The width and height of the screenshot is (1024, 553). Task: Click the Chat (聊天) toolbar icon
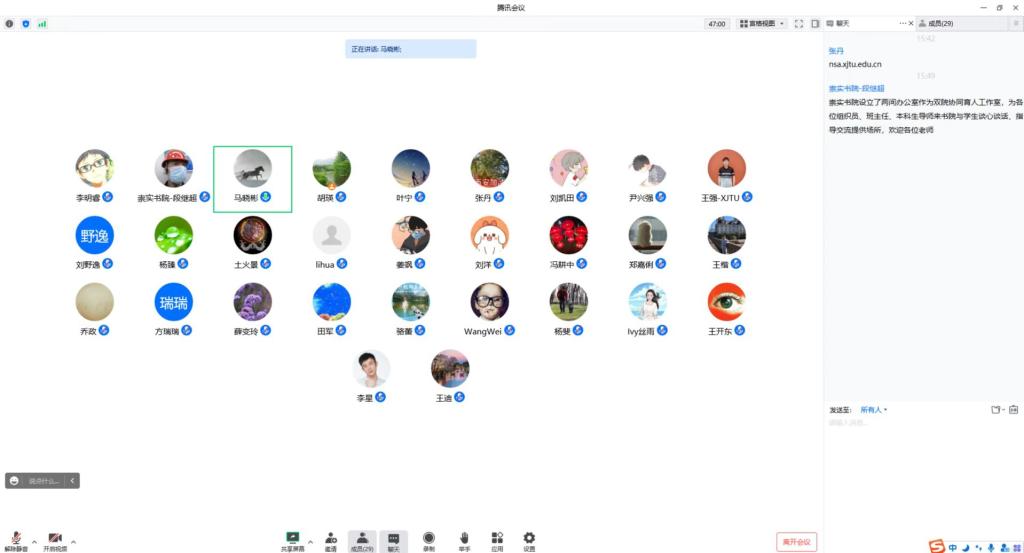click(394, 540)
